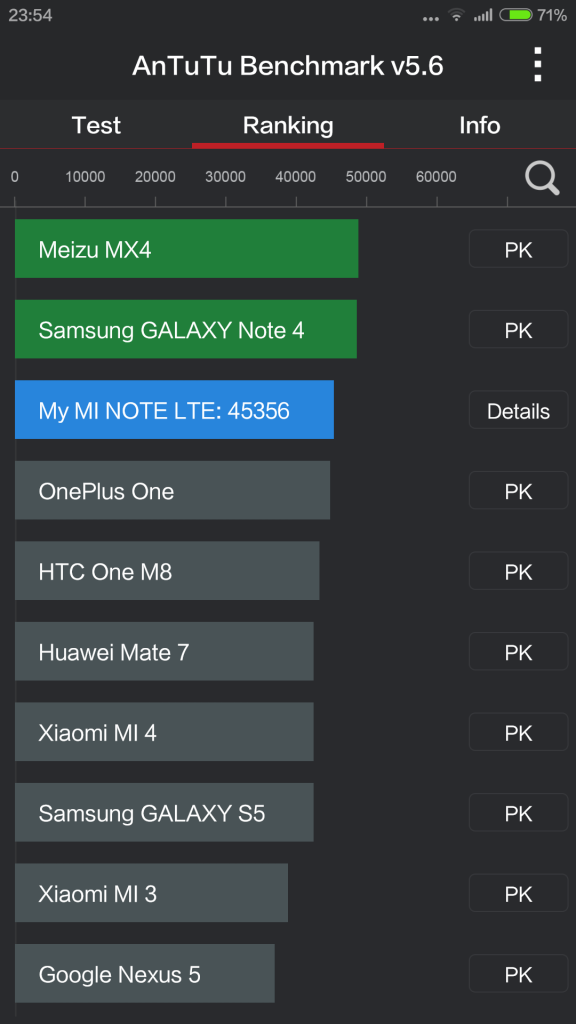Tap PK beside HTC One M8
The width and height of the screenshot is (576, 1024).
pyautogui.click(x=519, y=571)
